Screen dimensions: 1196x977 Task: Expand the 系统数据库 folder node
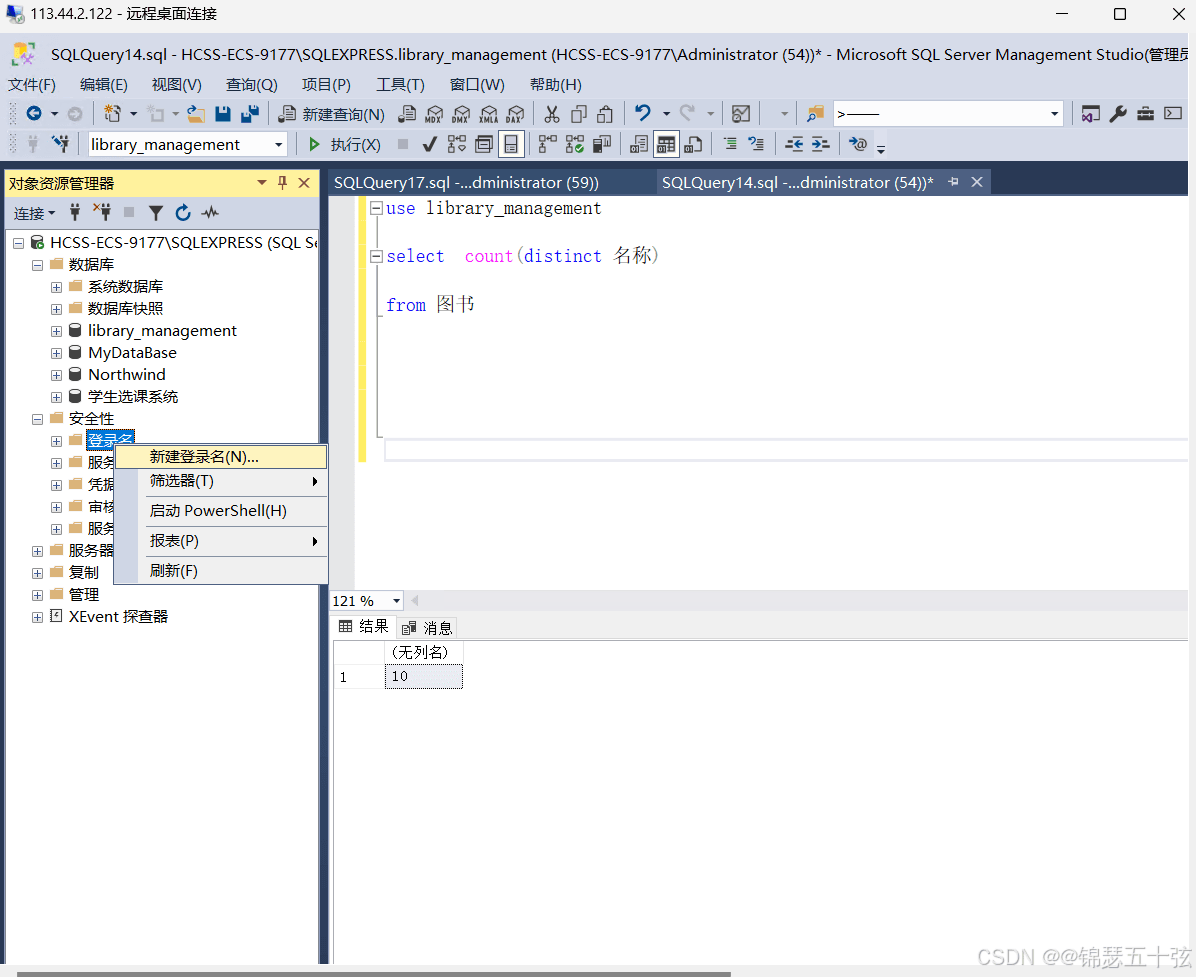[x=56, y=288]
